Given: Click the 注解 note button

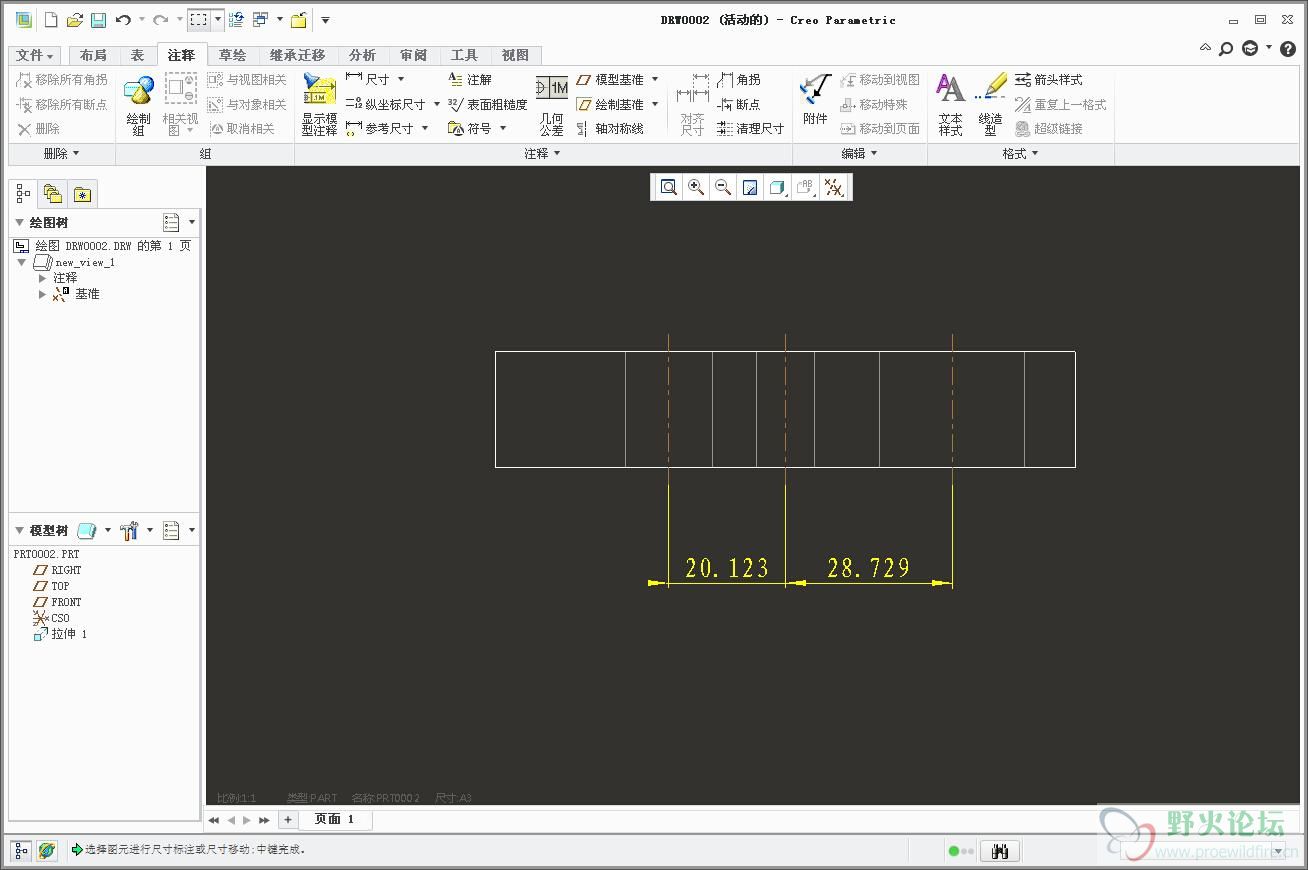Looking at the screenshot, I should (x=470, y=79).
